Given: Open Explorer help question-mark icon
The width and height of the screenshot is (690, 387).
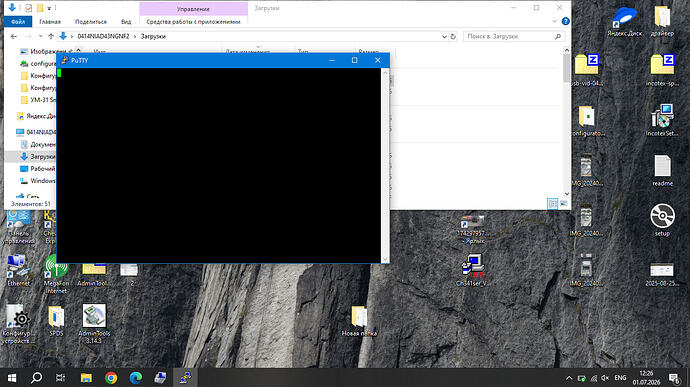Looking at the screenshot, I should (565, 21).
